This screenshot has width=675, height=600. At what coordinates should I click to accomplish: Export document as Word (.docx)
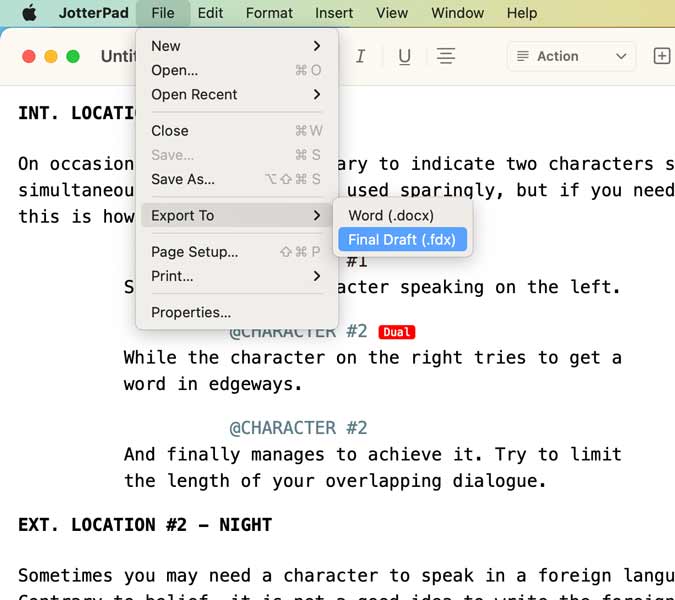coord(403,215)
